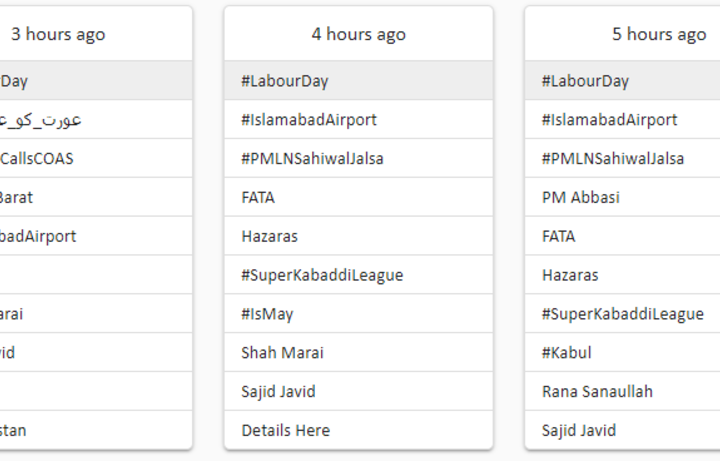720x461 pixels.
Task: Open FATA trend in the 4 hours ago list
Action: (359, 197)
